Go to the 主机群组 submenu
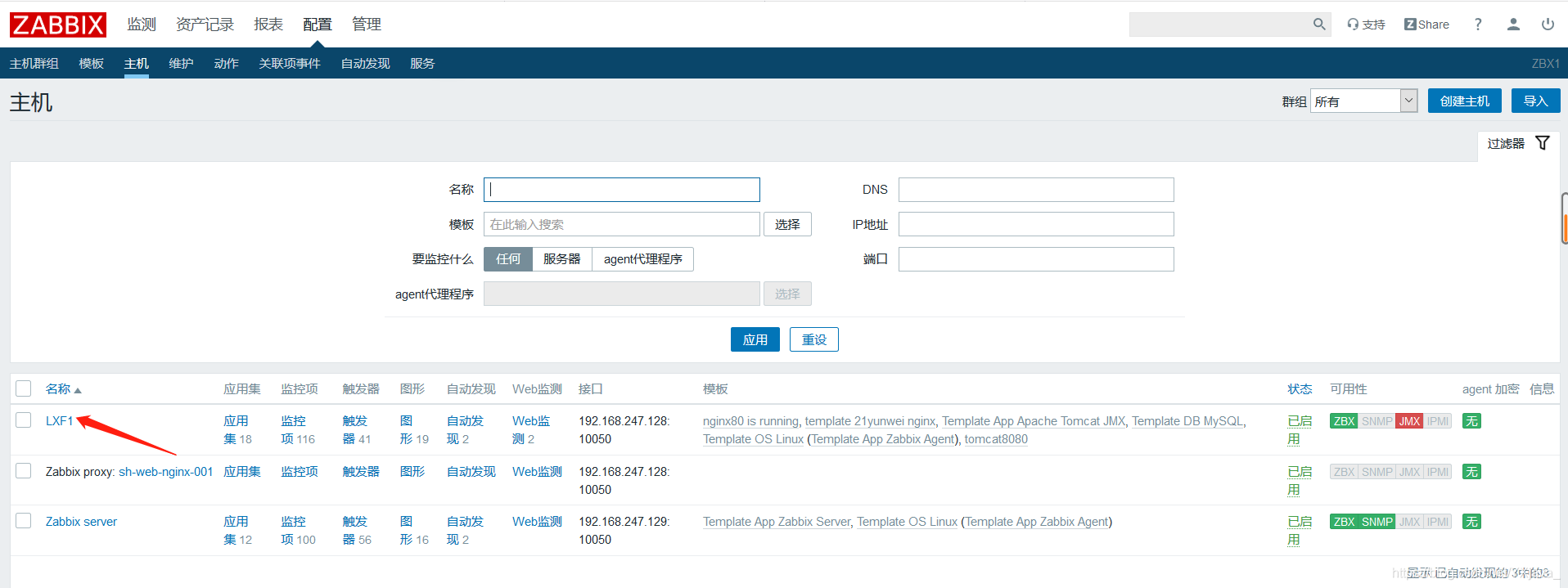This screenshot has height=588, width=1568. point(34,64)
